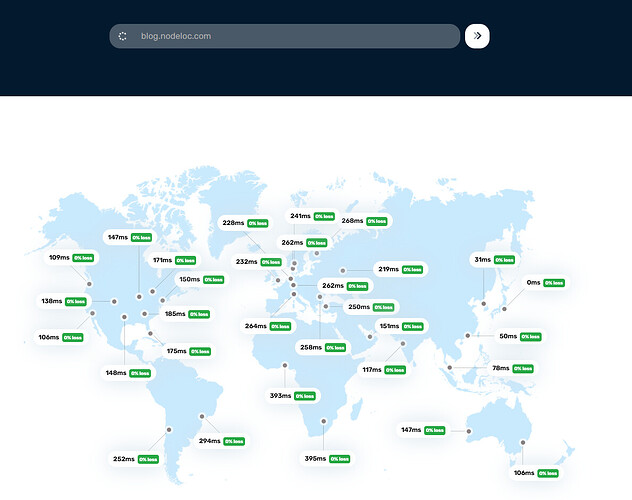The height and width of the screenshot is (500, 632).
Task: Click map marker dot linked to 175ms label
Action: tap(150, 333)
